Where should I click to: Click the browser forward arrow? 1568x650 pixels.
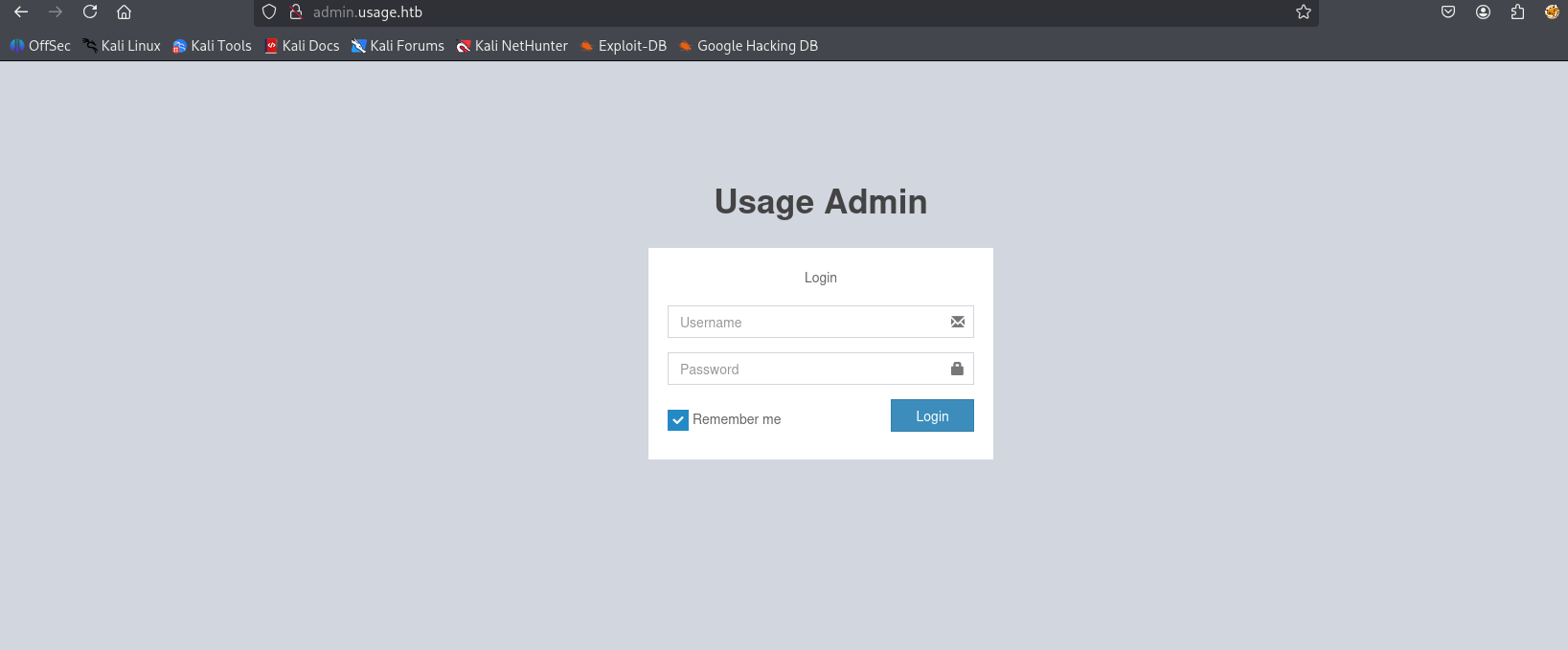click(56, 12)
